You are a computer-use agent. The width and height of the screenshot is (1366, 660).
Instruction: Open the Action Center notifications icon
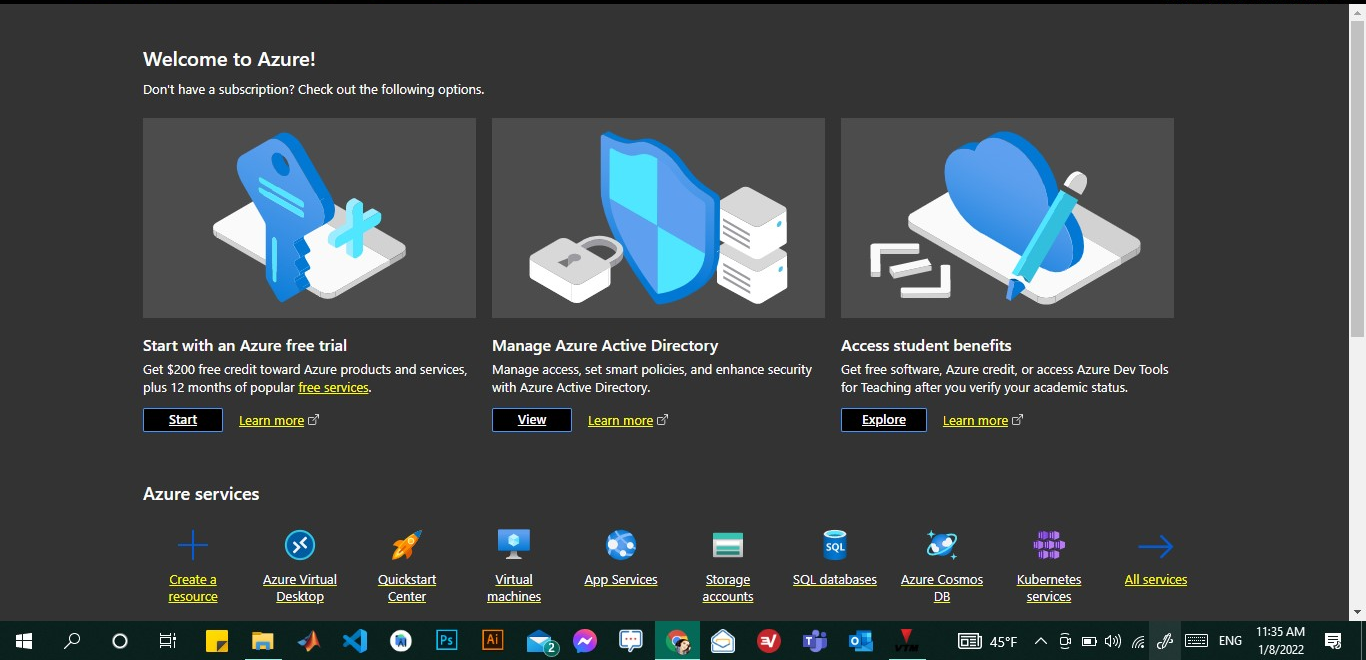coord(1333,641)
